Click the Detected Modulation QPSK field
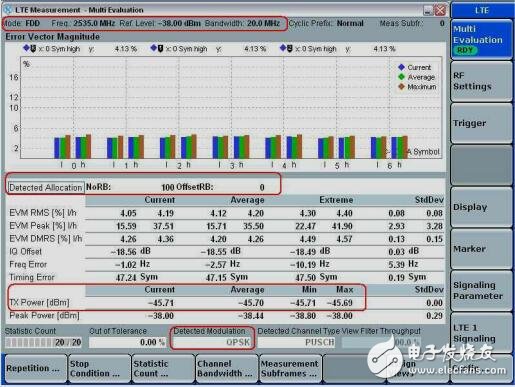The width and height of the screenshot is (515, 387). coord(212,342)
